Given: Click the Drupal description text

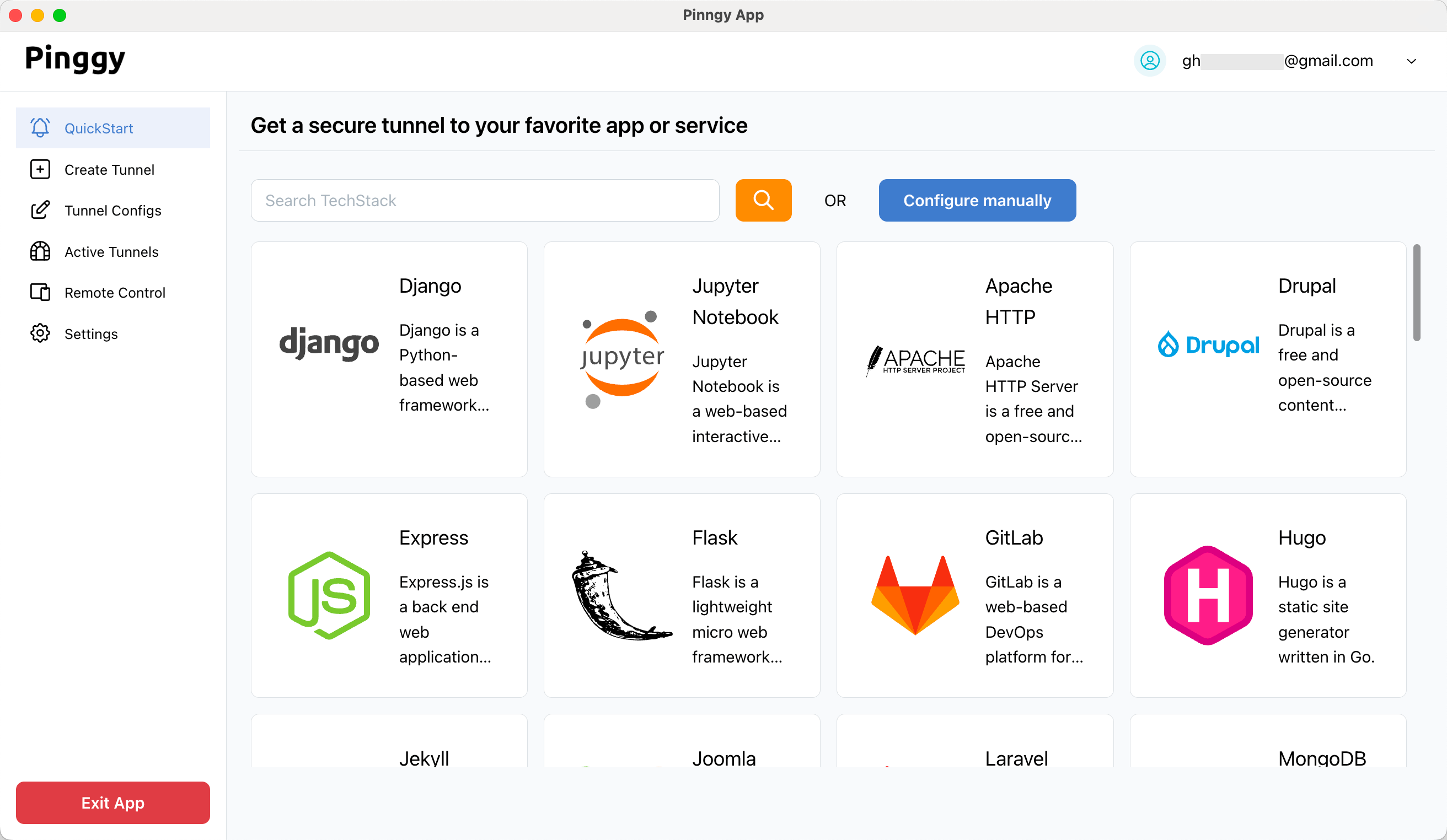Looking at the screenshot, I should [x=1325, y=367].
